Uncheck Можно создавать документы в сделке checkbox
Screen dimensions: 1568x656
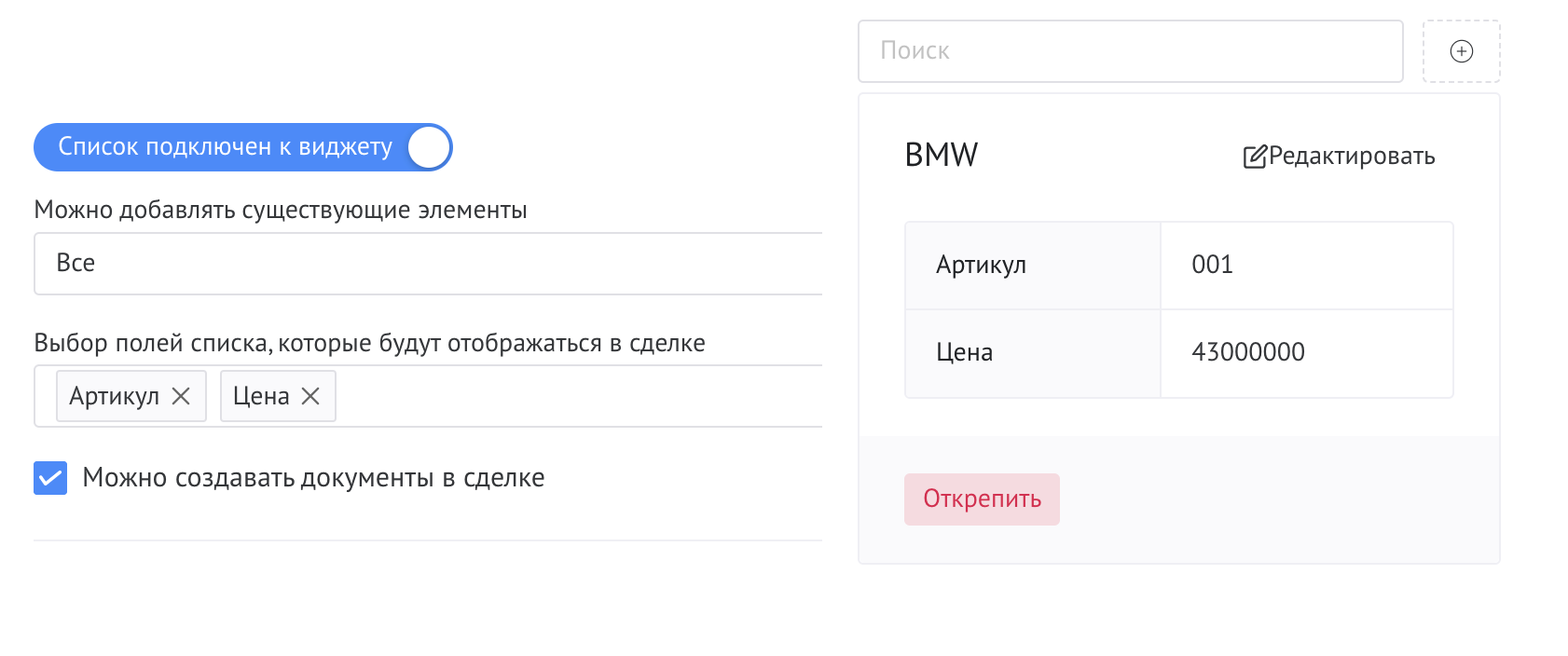50,478
